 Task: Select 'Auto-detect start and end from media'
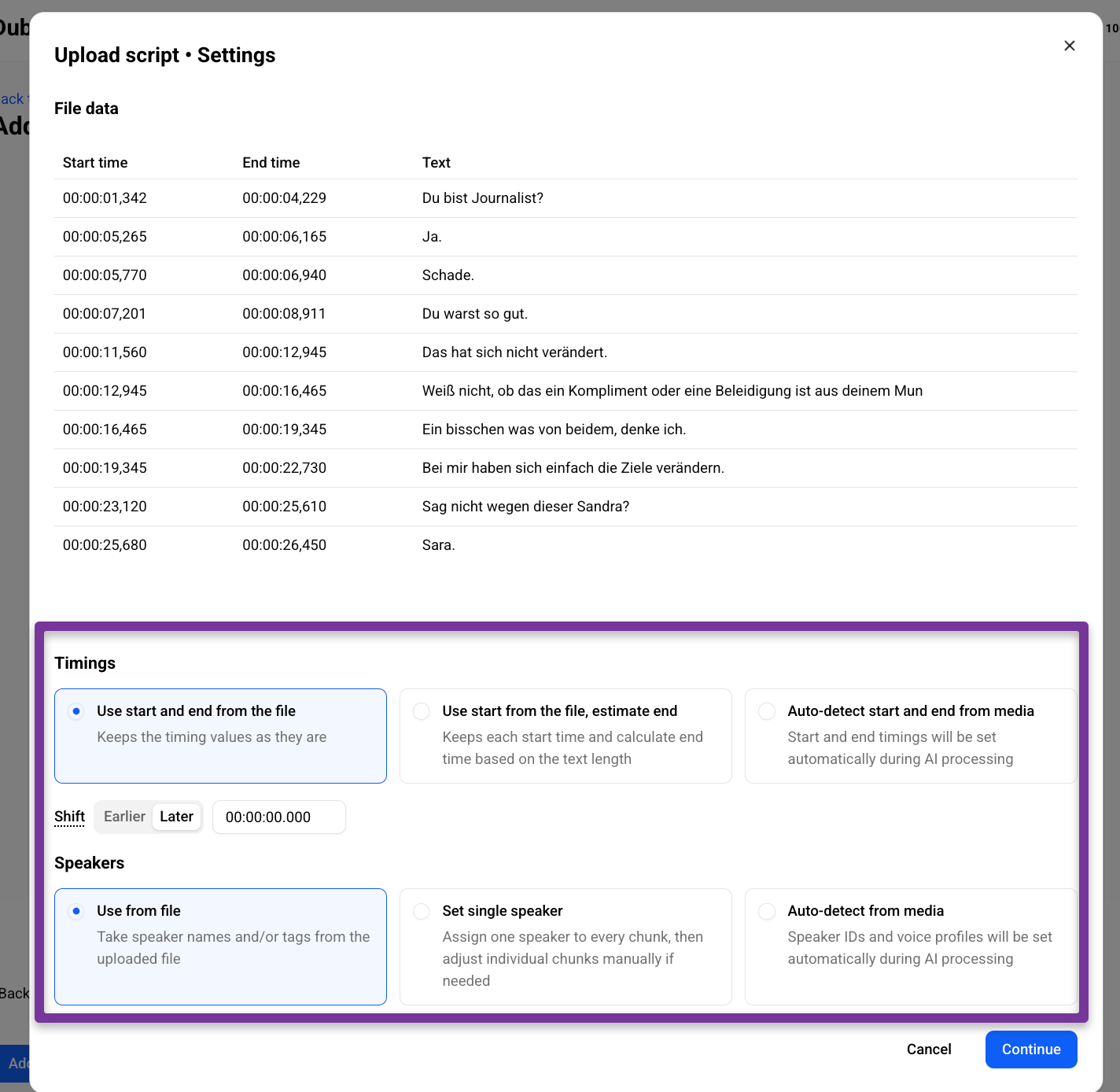pos(911,736)
